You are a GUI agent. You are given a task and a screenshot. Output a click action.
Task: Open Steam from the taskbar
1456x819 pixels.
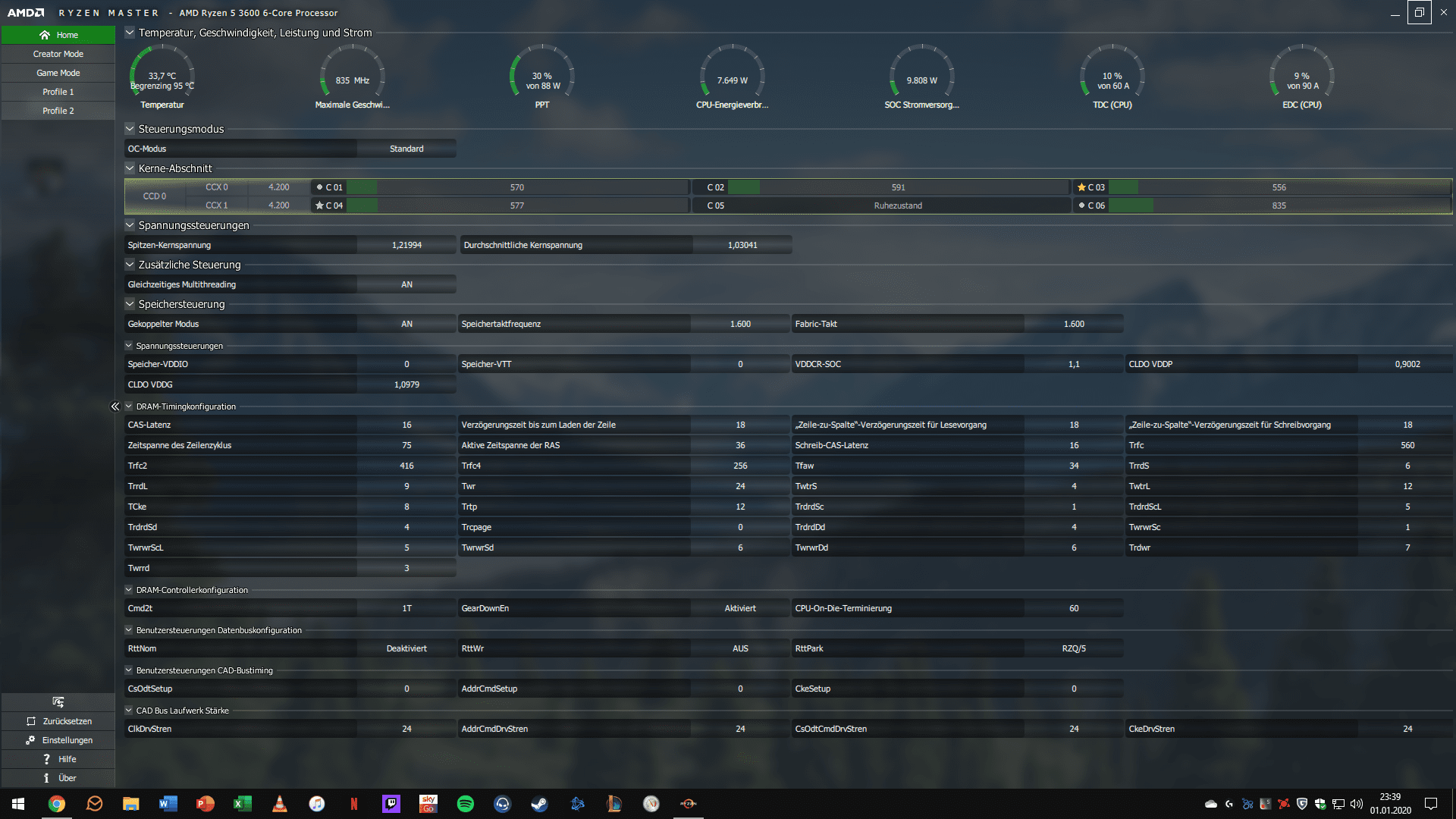540,804
